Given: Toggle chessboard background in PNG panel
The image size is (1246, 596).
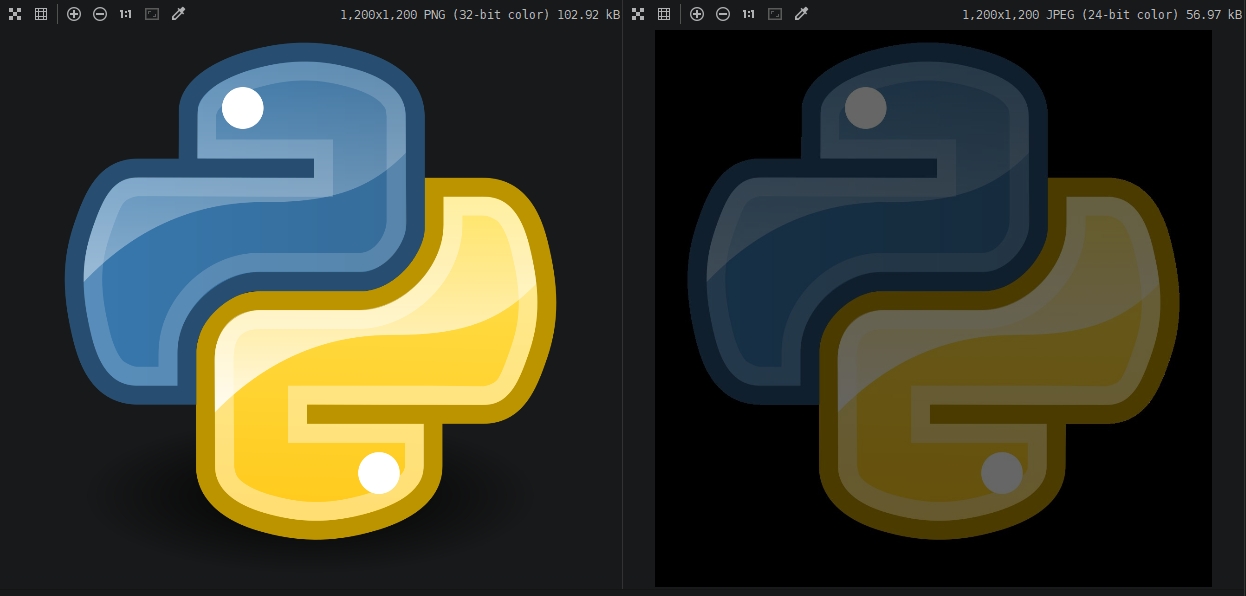Looking at the screenshot, I should tap(15, 14).
